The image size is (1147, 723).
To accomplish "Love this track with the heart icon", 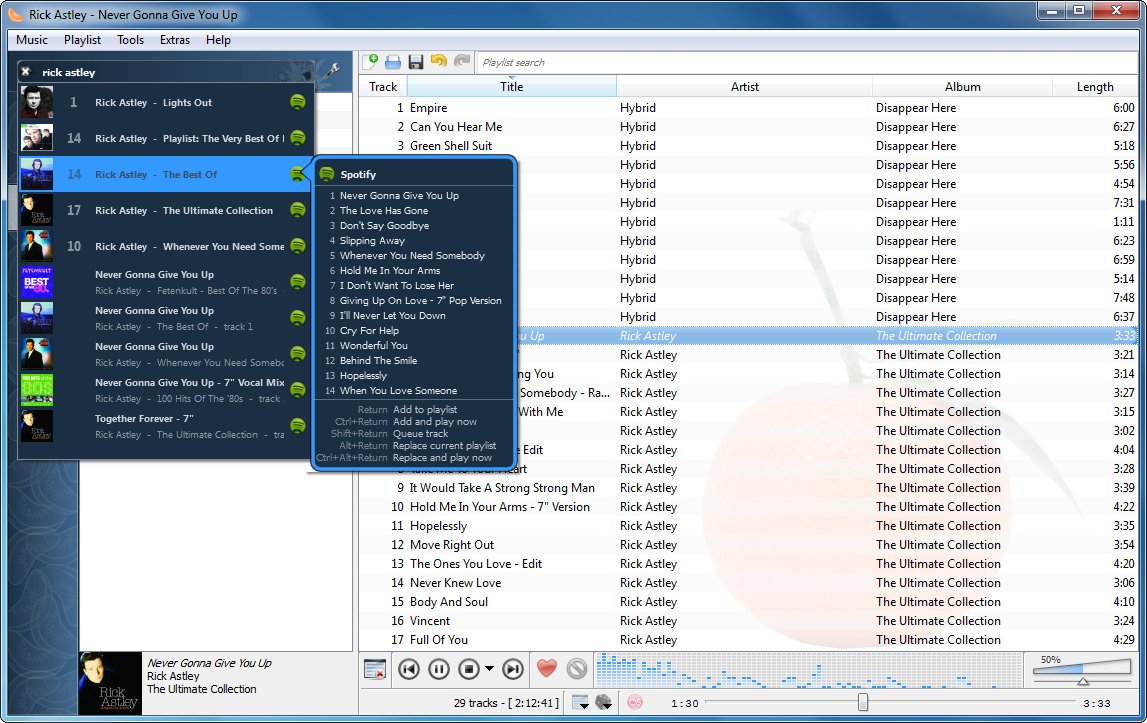I will 546,668.
